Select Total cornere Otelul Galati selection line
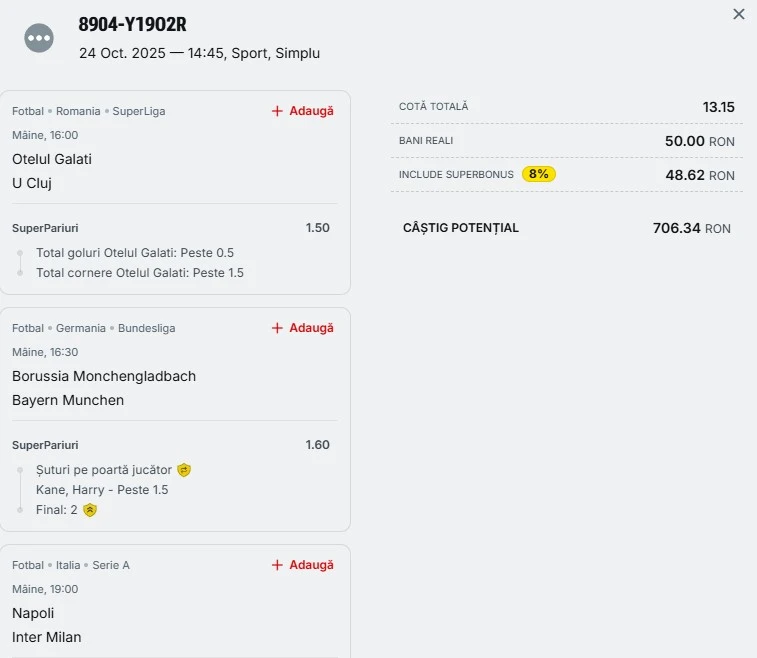 point(140,272)
